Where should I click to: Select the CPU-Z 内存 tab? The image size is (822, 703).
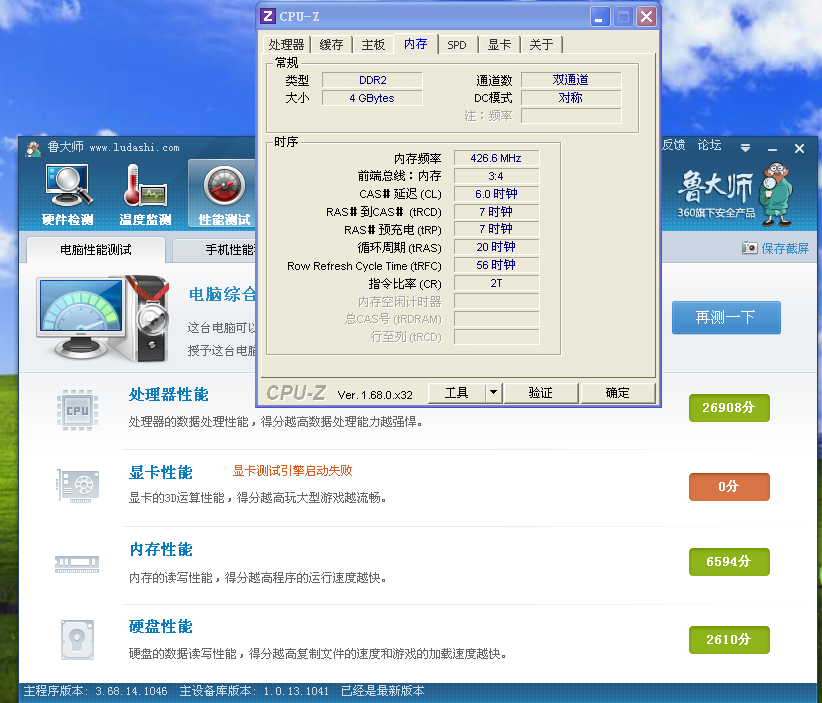pos(416,44)
